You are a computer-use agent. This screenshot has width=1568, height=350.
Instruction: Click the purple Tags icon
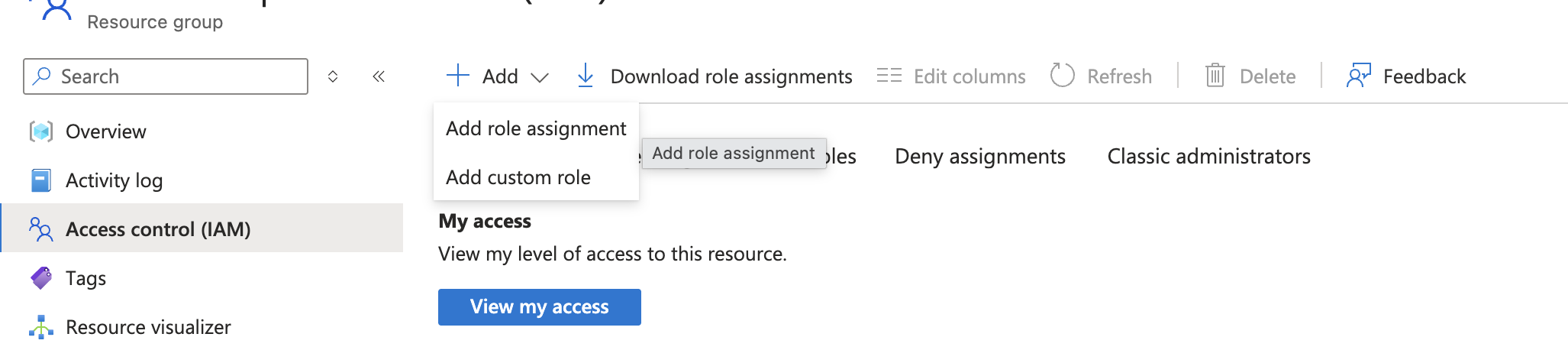click(x=41, y=278)
